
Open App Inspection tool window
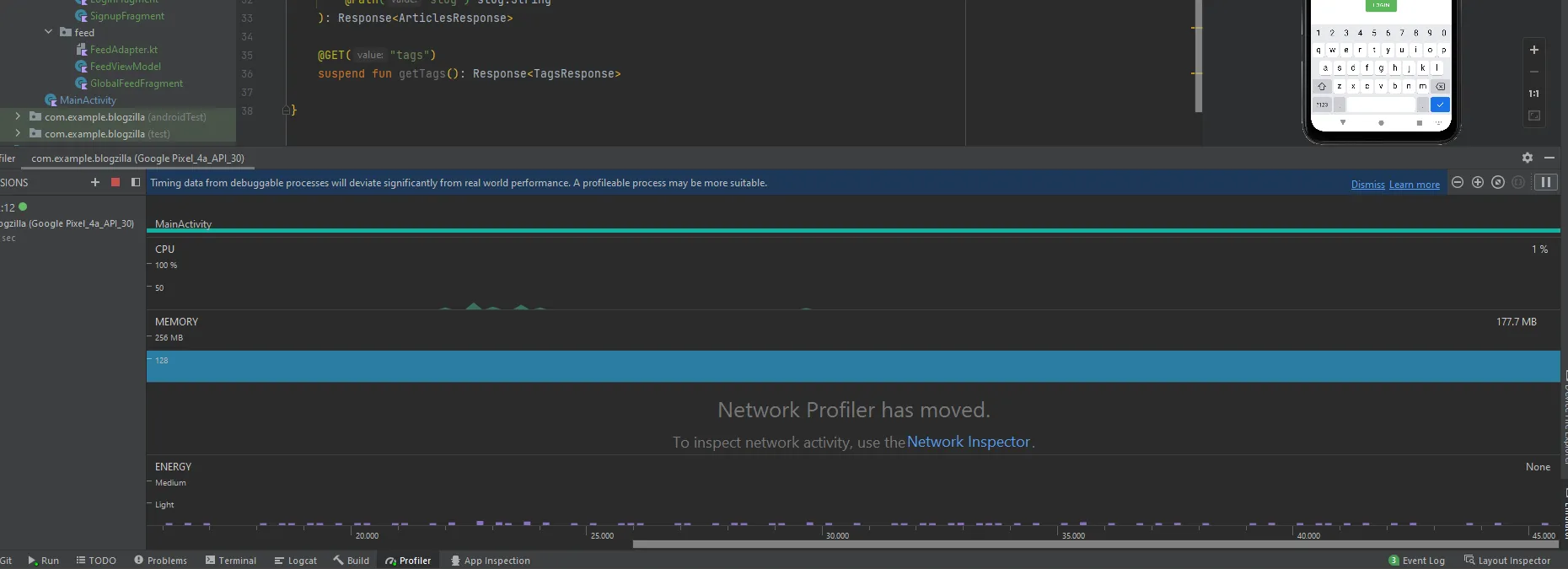[x=490, y=561]
